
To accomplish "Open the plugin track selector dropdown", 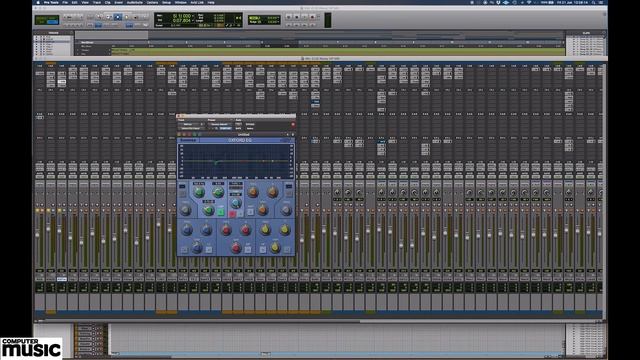I will click(191, 124).
